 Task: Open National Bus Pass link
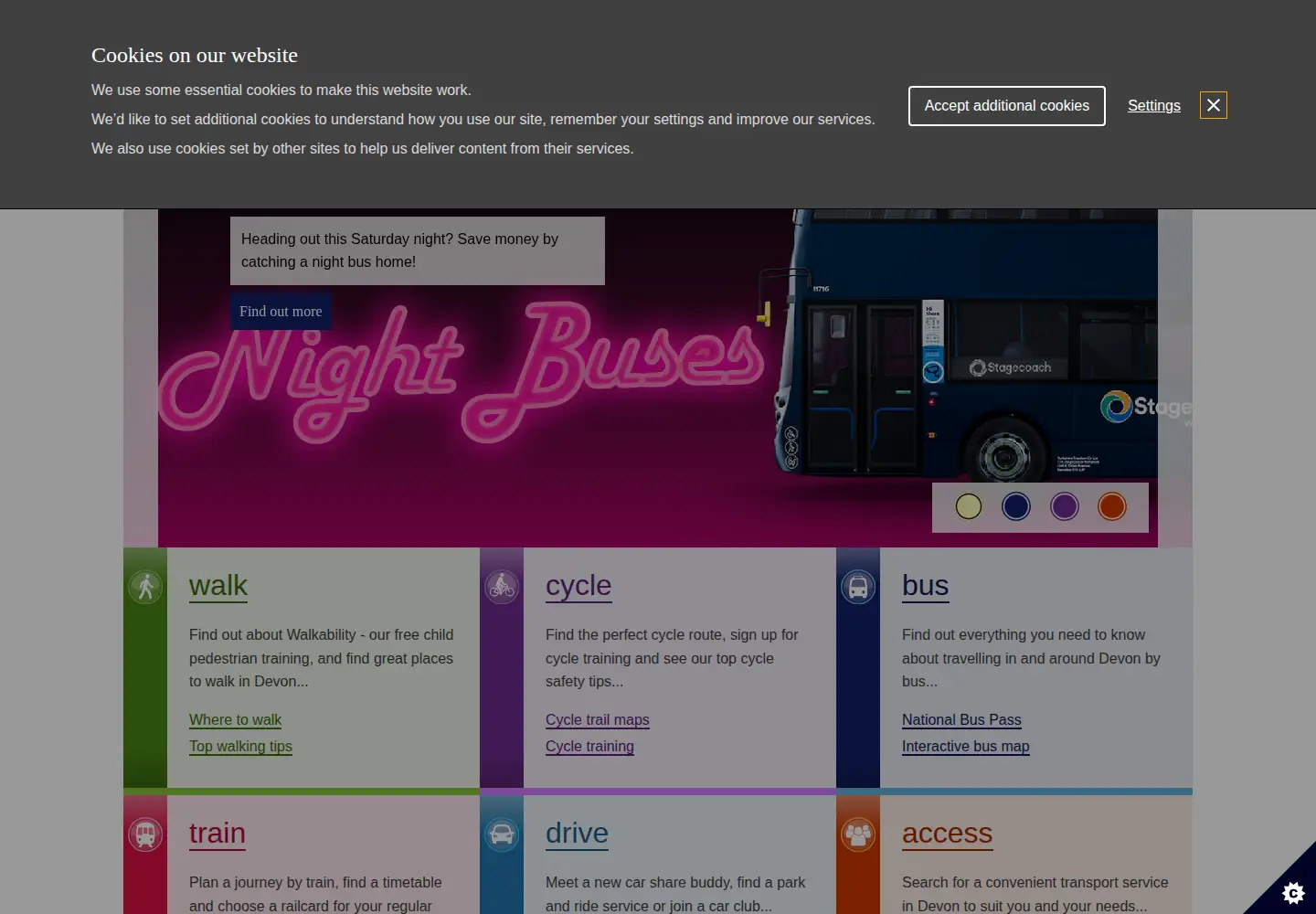pyautogui.click(x=961, y=720)
